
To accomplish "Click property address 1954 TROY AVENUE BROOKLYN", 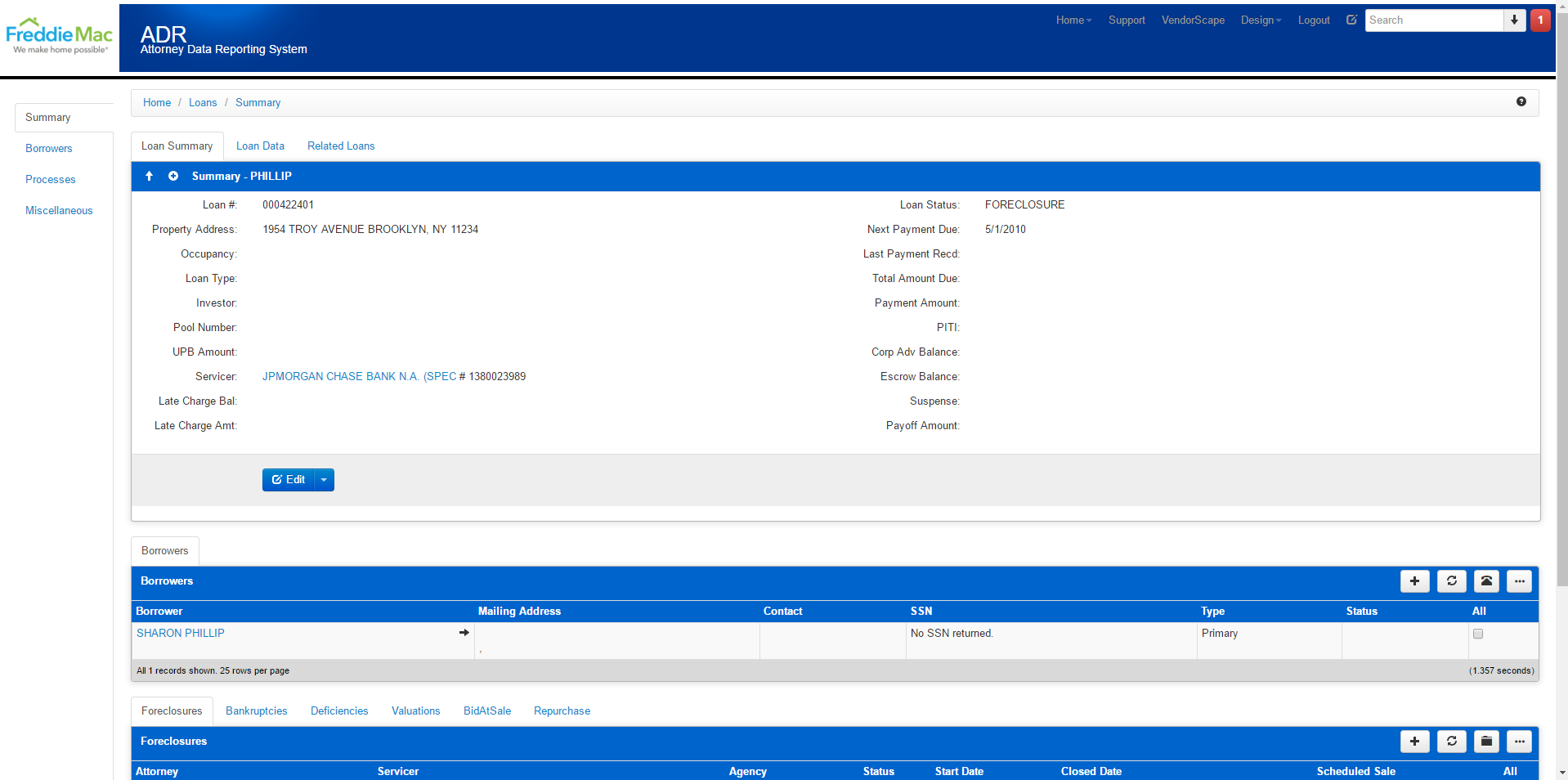I will [x=370, y=230].
